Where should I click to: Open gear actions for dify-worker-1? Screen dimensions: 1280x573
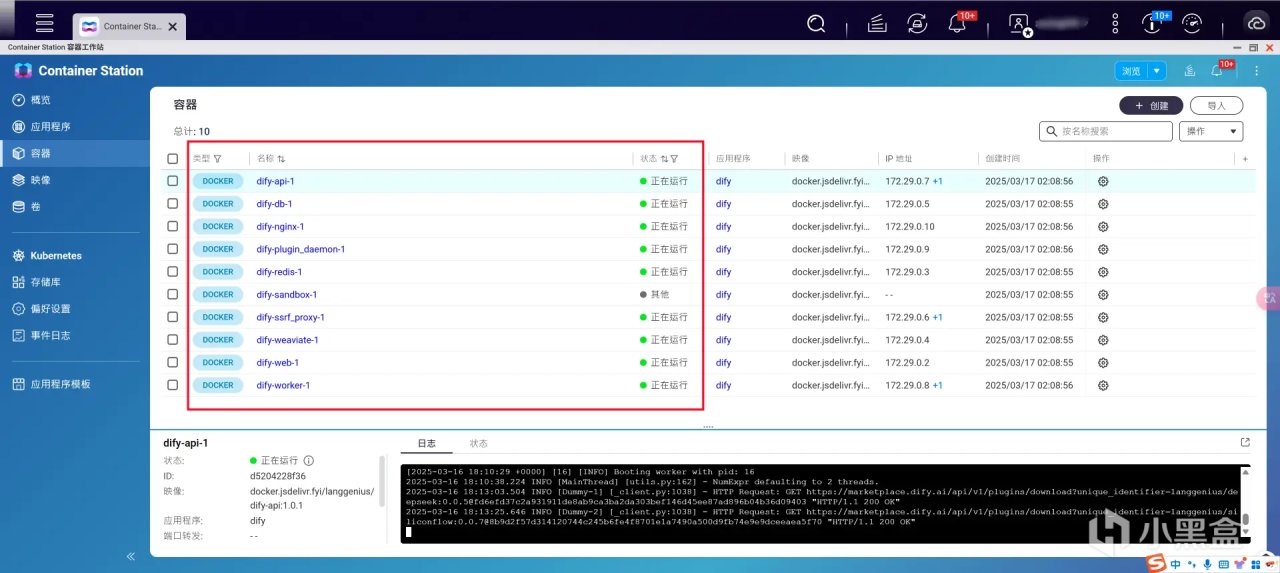click(1103, 385)
